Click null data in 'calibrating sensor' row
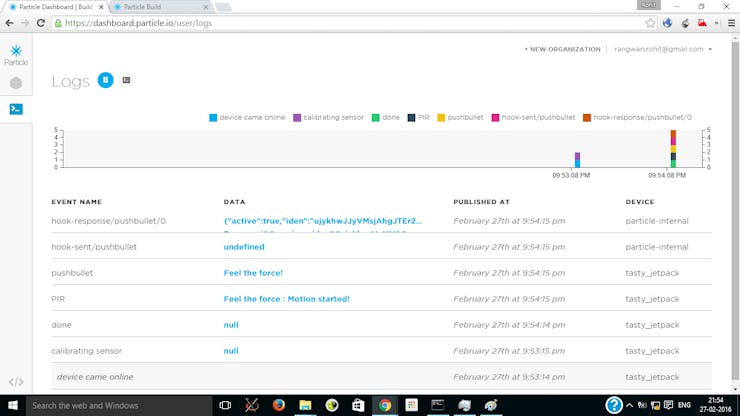The width and height of the screenshot is (740, 416). point(231,351)
